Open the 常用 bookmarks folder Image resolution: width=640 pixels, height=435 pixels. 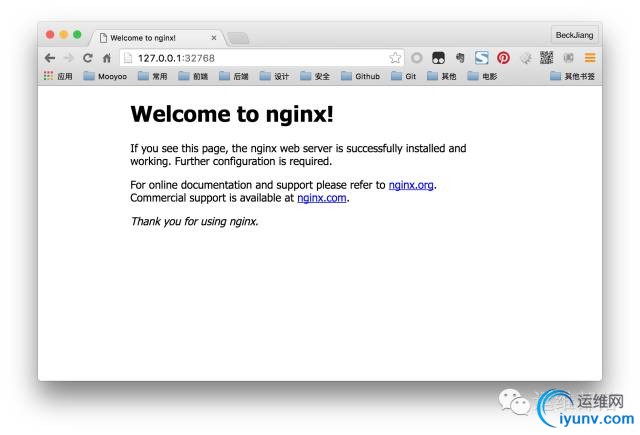(x=153, y=76)
